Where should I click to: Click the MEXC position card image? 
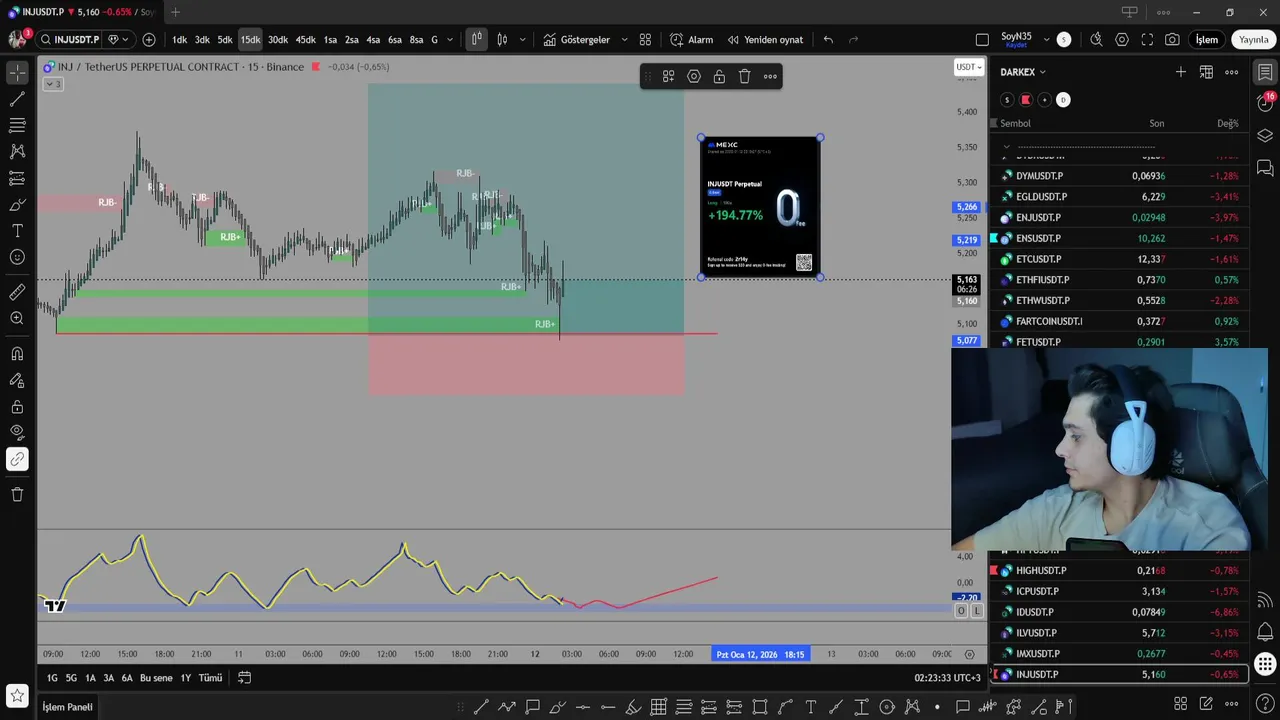(x=760, y=207)
